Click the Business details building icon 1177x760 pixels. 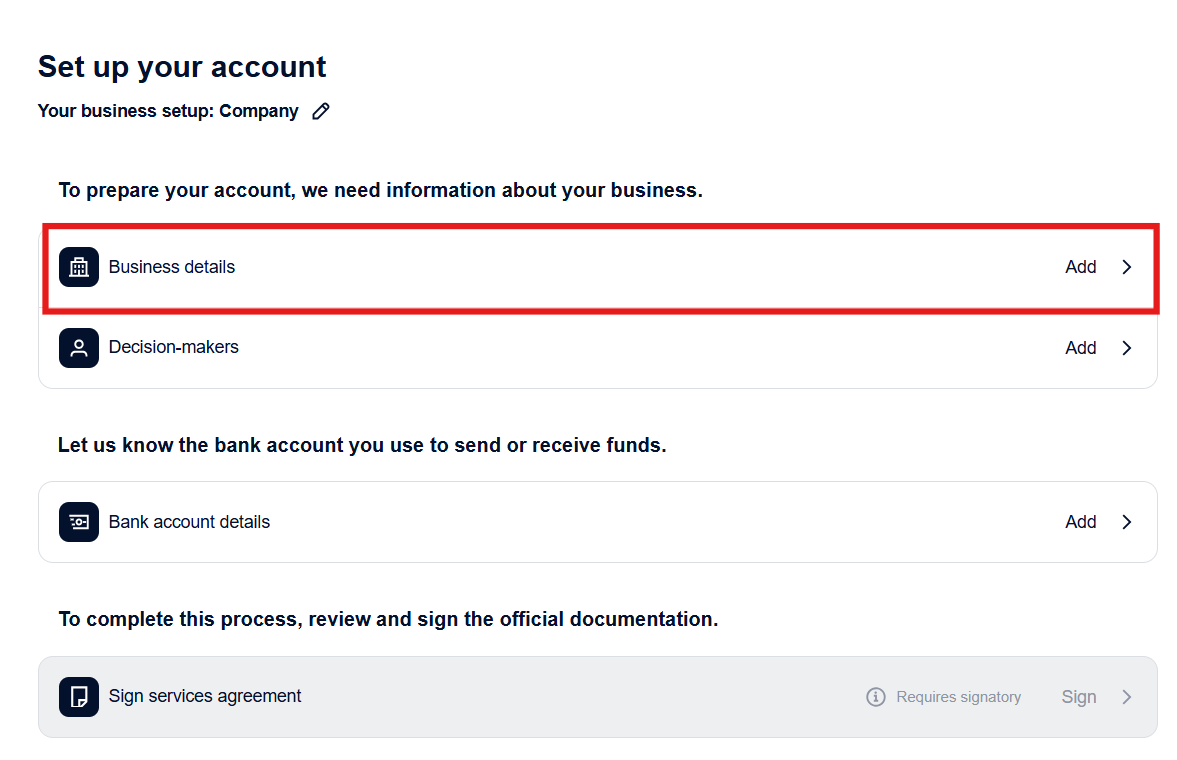(x=79, y=267)
